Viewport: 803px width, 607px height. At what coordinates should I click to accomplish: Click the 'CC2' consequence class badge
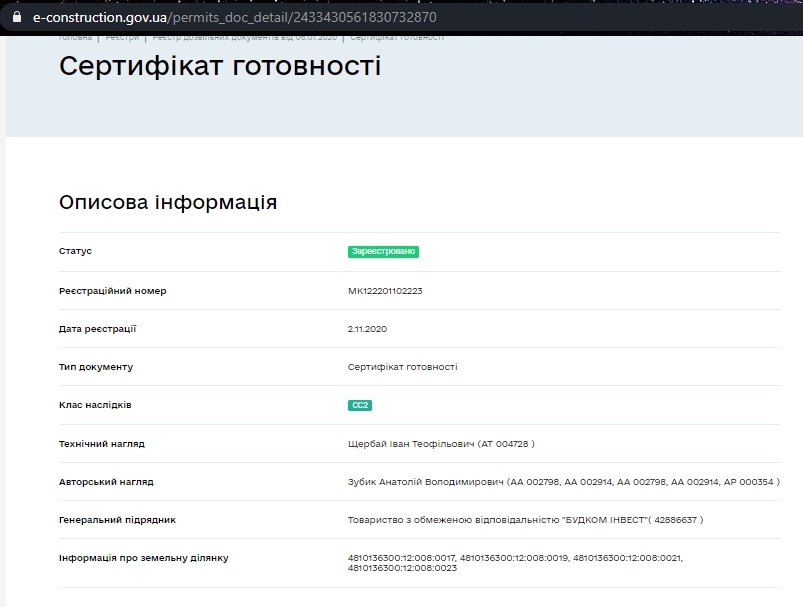(x=360, y=405)
